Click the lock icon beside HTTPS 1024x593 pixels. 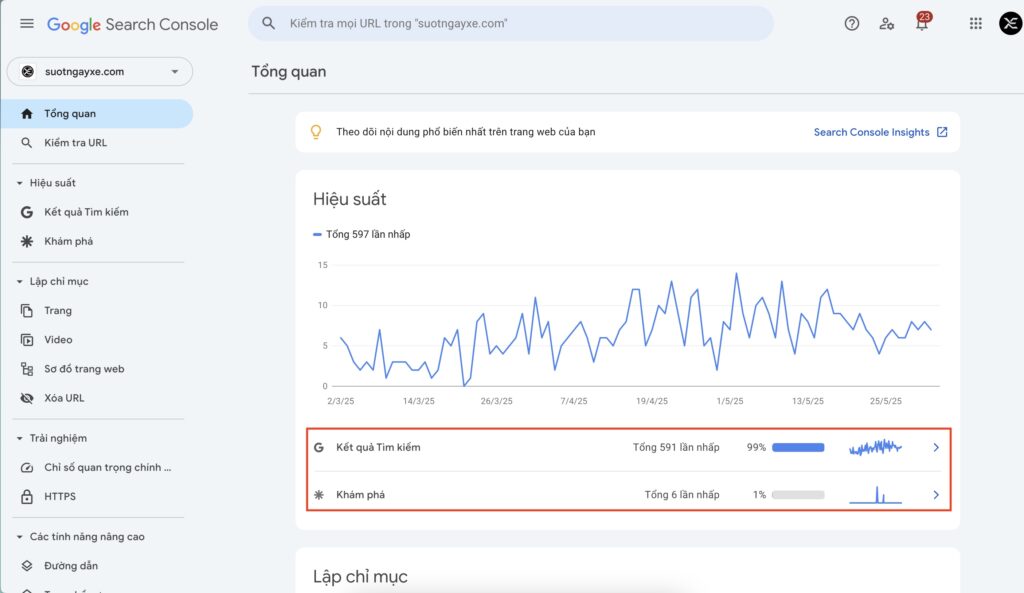click(27, 497)
